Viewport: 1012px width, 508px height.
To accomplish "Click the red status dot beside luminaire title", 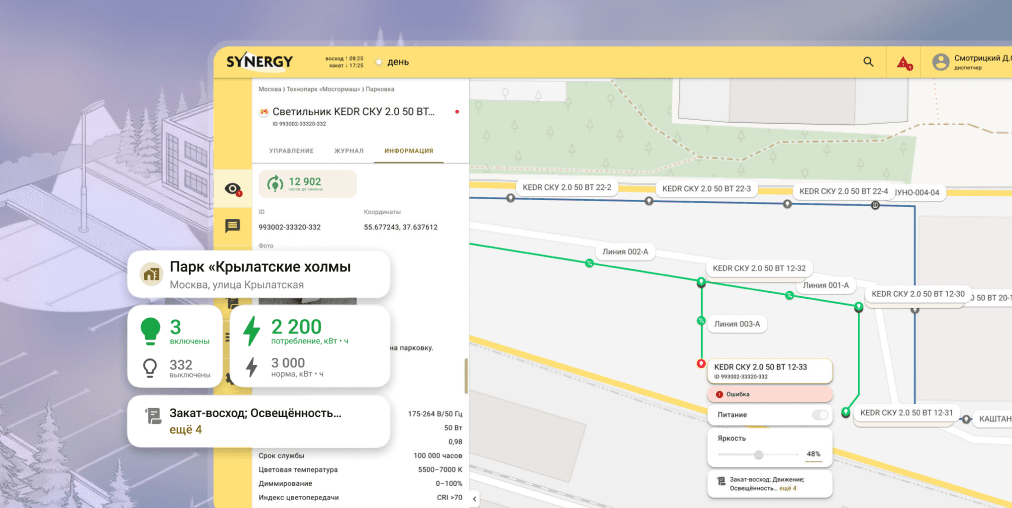I will [457, 112].
